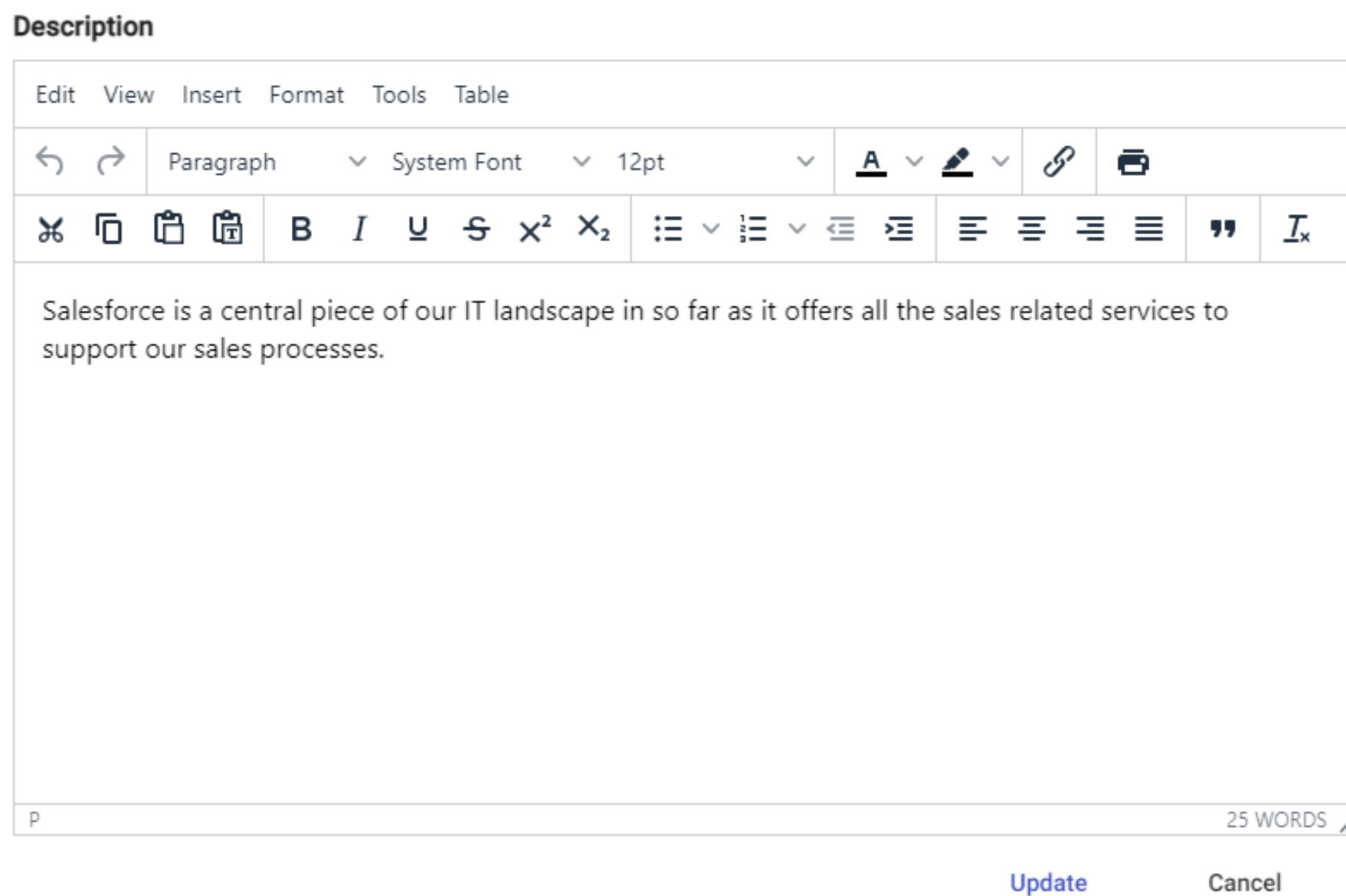Apply blockquote formatting
This screenshot has height=896, width=1346.
(1223, 229)
